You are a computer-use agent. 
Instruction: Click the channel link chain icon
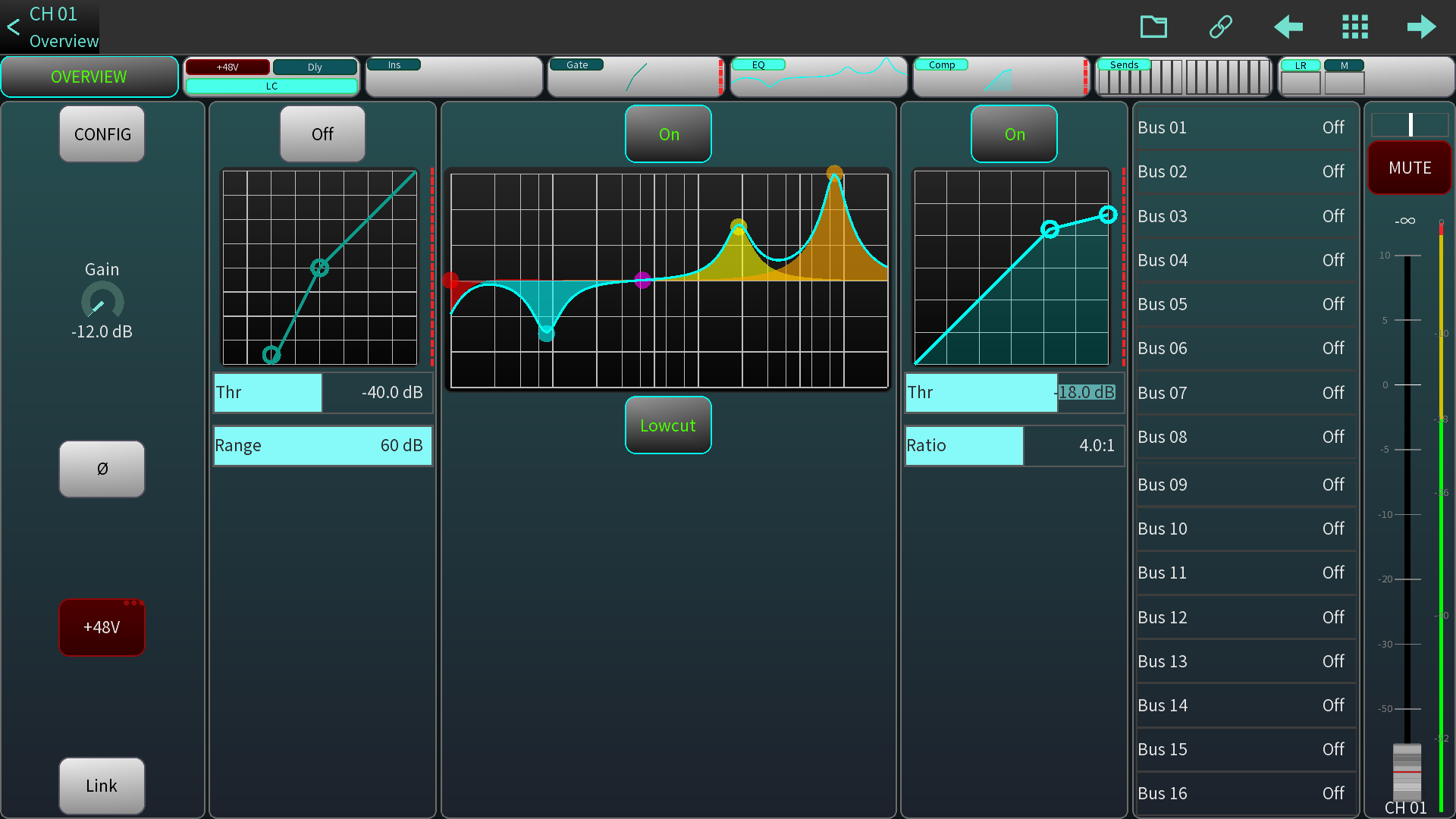[x=1220, y=27]
